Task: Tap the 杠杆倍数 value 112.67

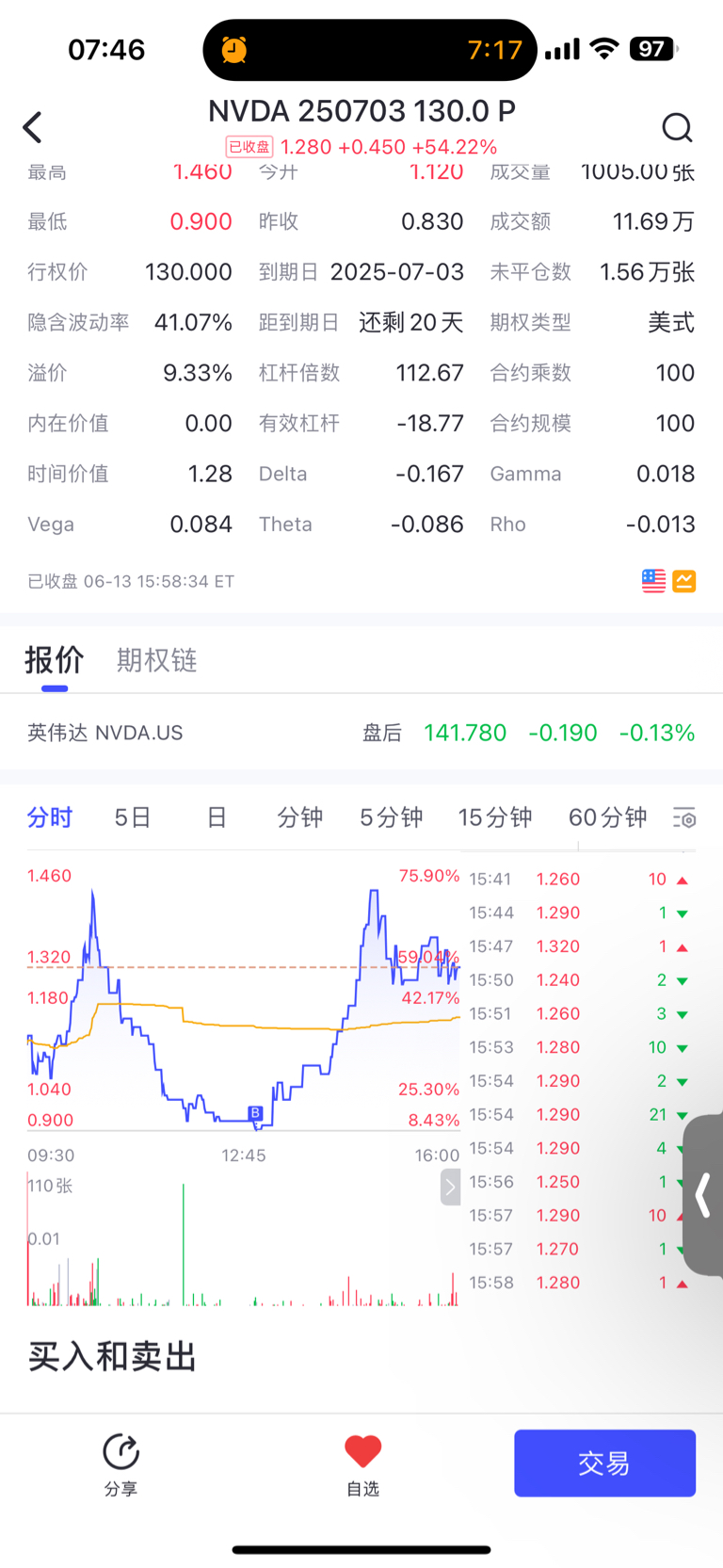Action: (x=430, y=373)
